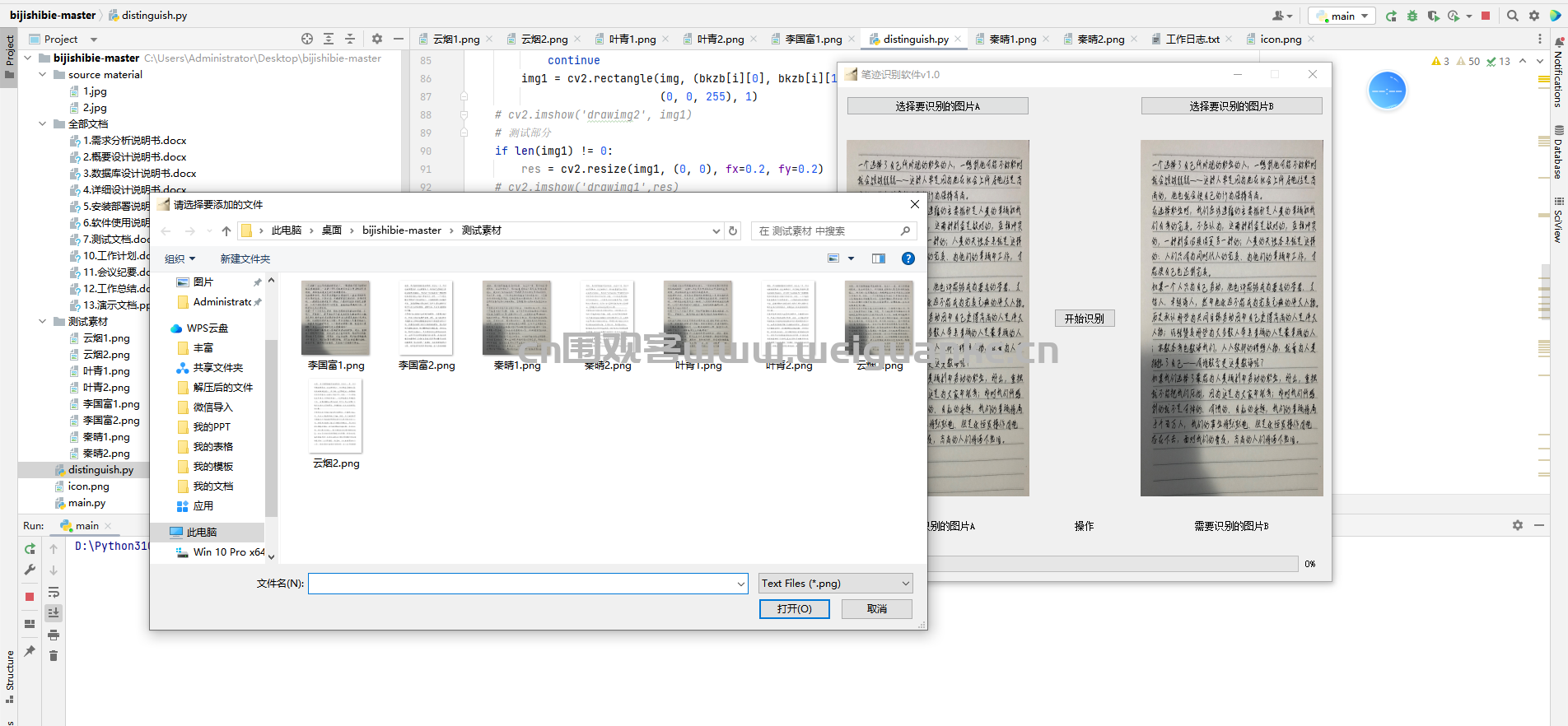Collapse the 全部文档 folder in project tree

coord(43,124)
